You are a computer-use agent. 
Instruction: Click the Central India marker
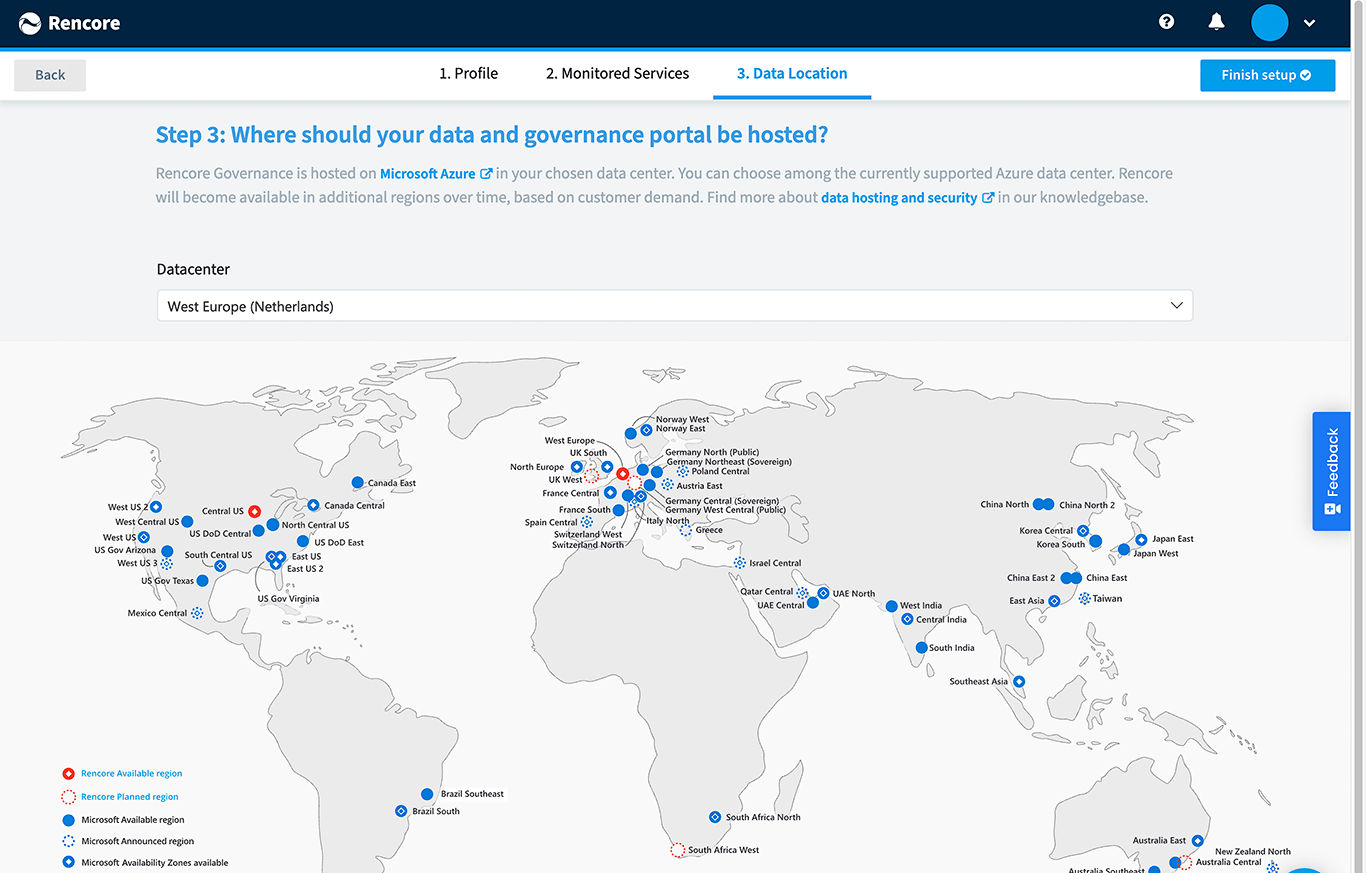[907, 619]
